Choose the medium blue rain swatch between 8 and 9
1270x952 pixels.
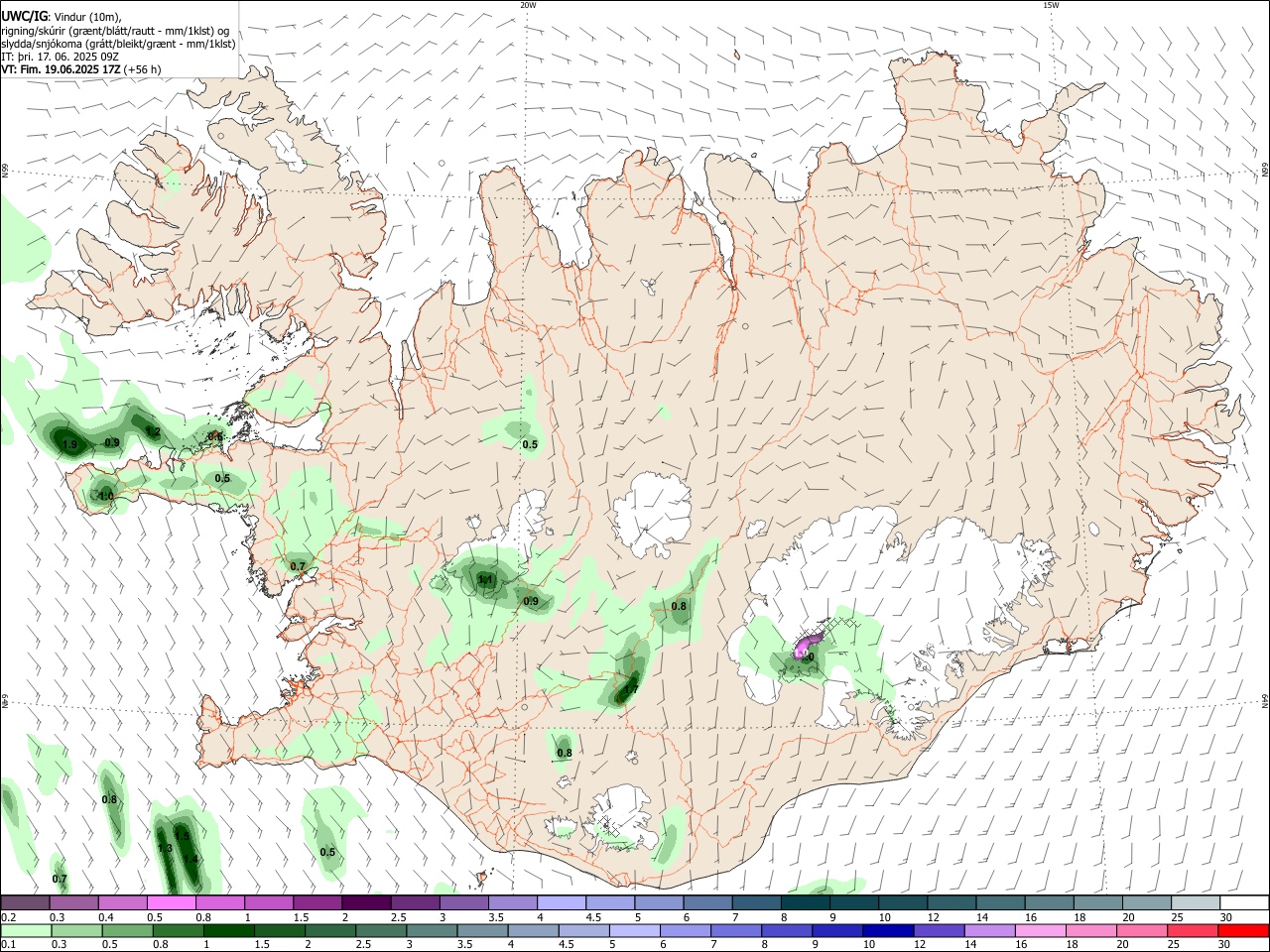(x=785, y=930)
